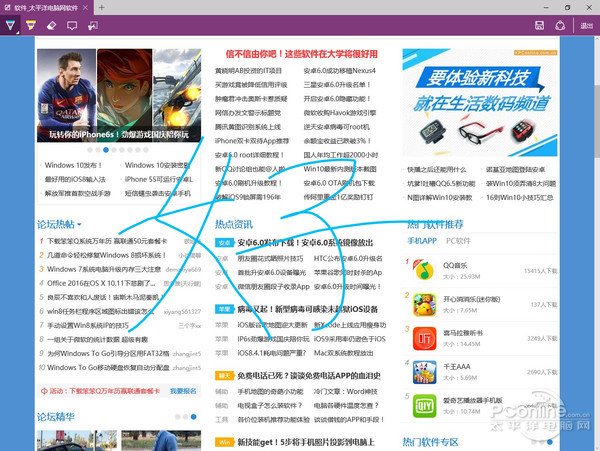
Task: Click the 安卓 tag beside 安卓6.0 headline
Action: coord(224,243)
